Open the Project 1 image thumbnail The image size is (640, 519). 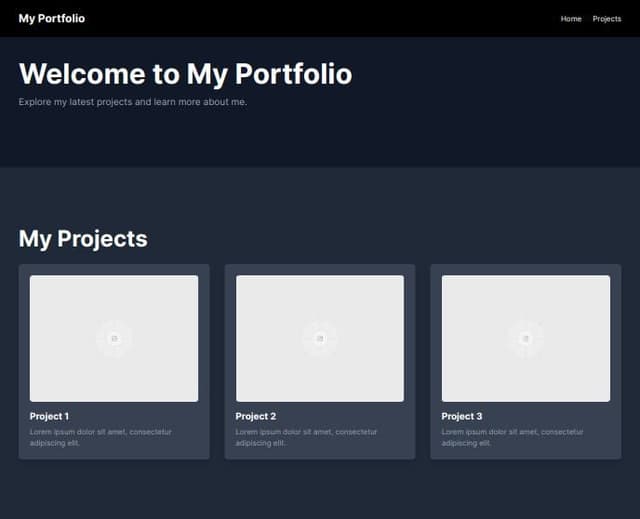click(x=114, y=338)
